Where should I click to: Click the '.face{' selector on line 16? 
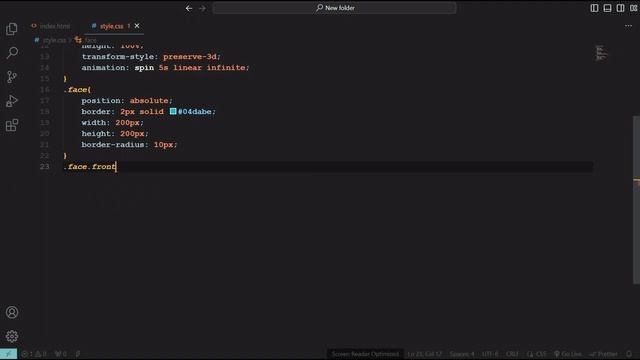pos(78,89)
